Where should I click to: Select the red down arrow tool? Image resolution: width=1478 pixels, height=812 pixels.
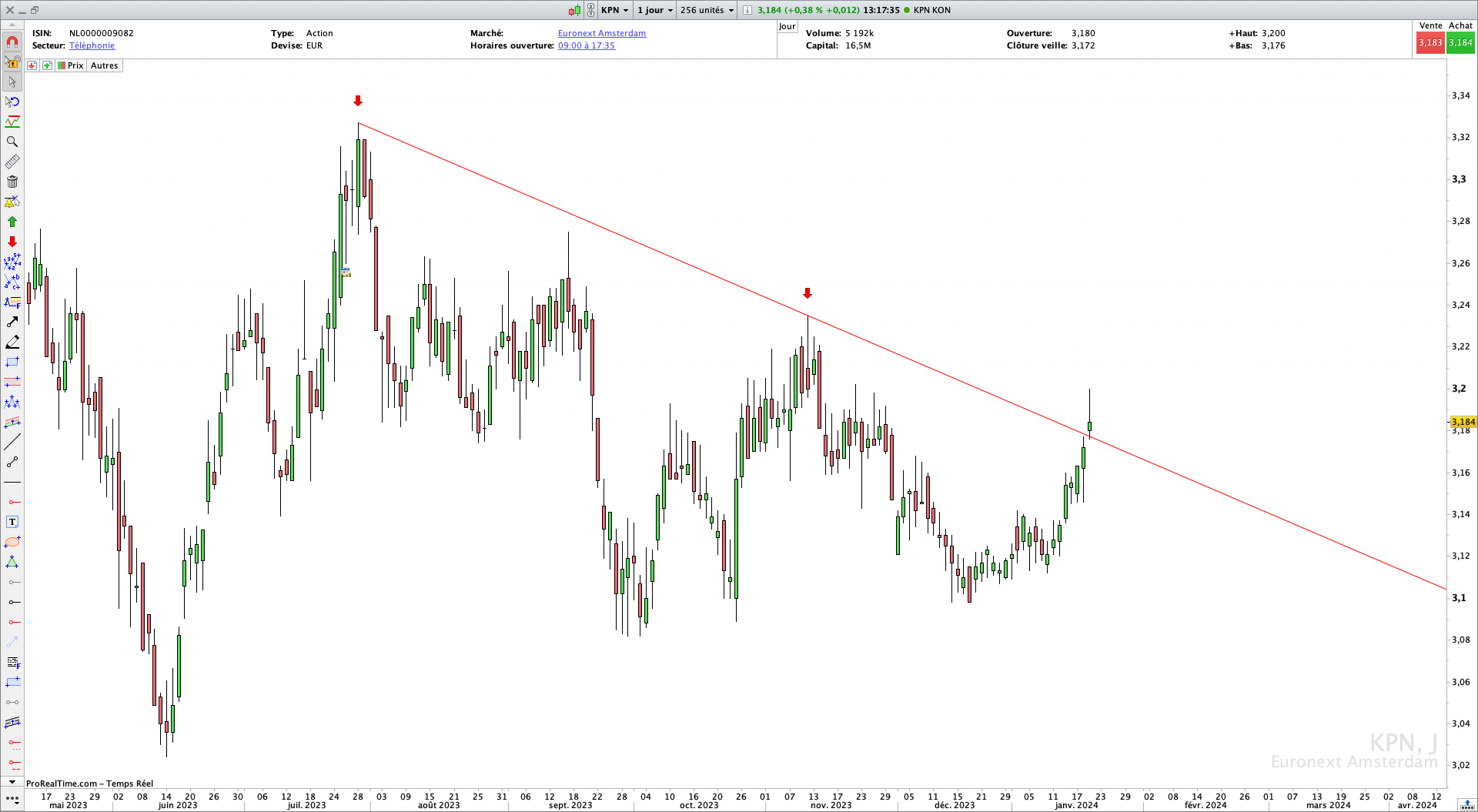point(12,242)
